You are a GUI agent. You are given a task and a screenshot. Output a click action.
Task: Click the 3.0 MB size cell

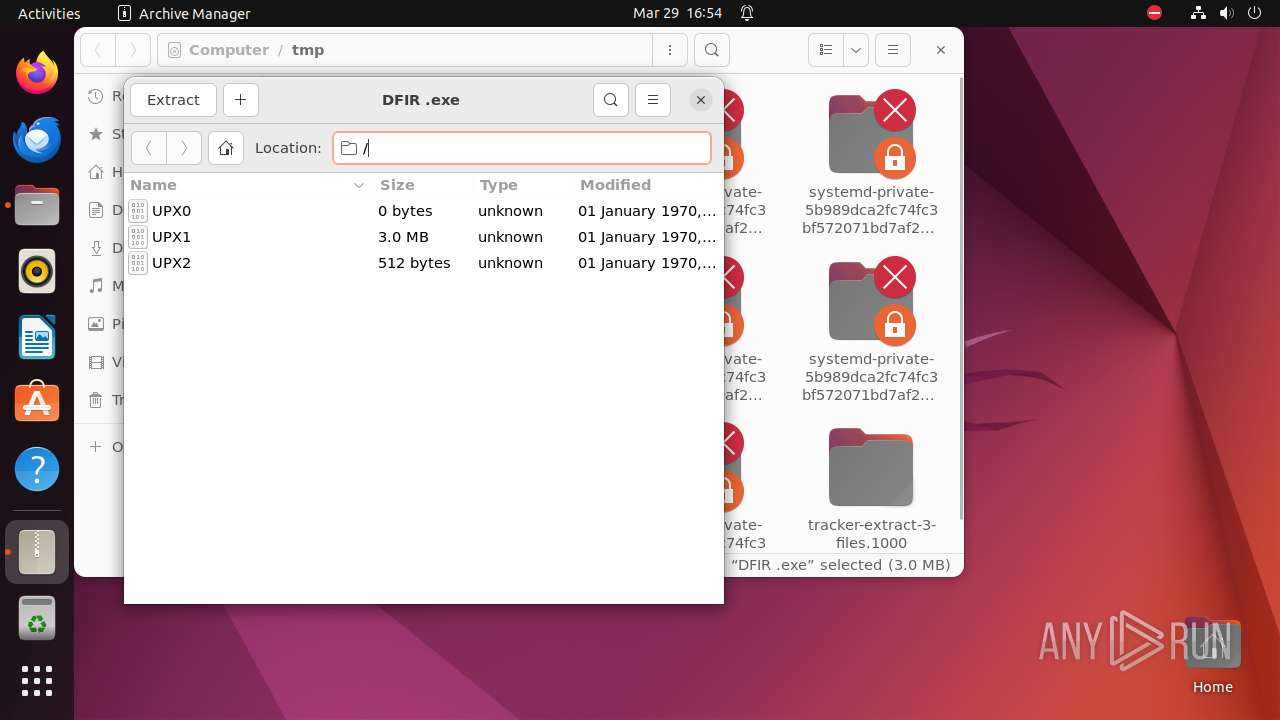point(403,237)
